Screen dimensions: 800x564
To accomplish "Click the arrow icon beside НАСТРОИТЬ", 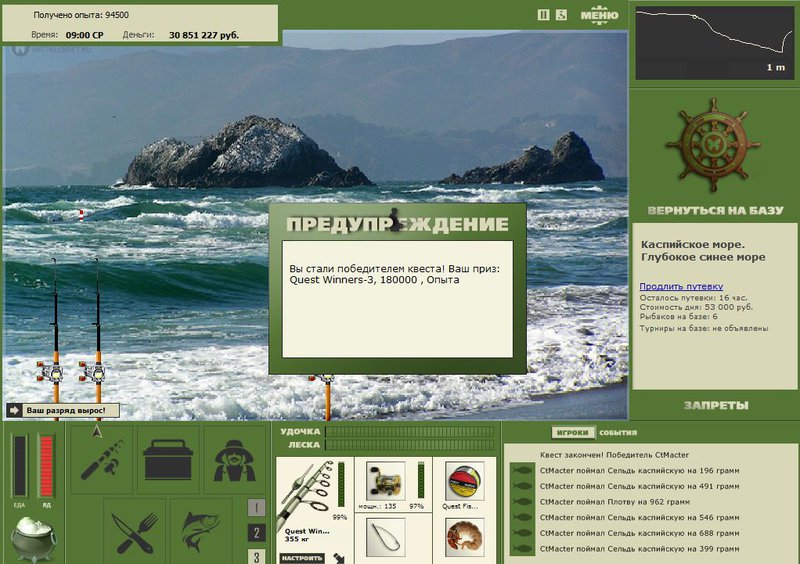I will [x=339, y=558].
